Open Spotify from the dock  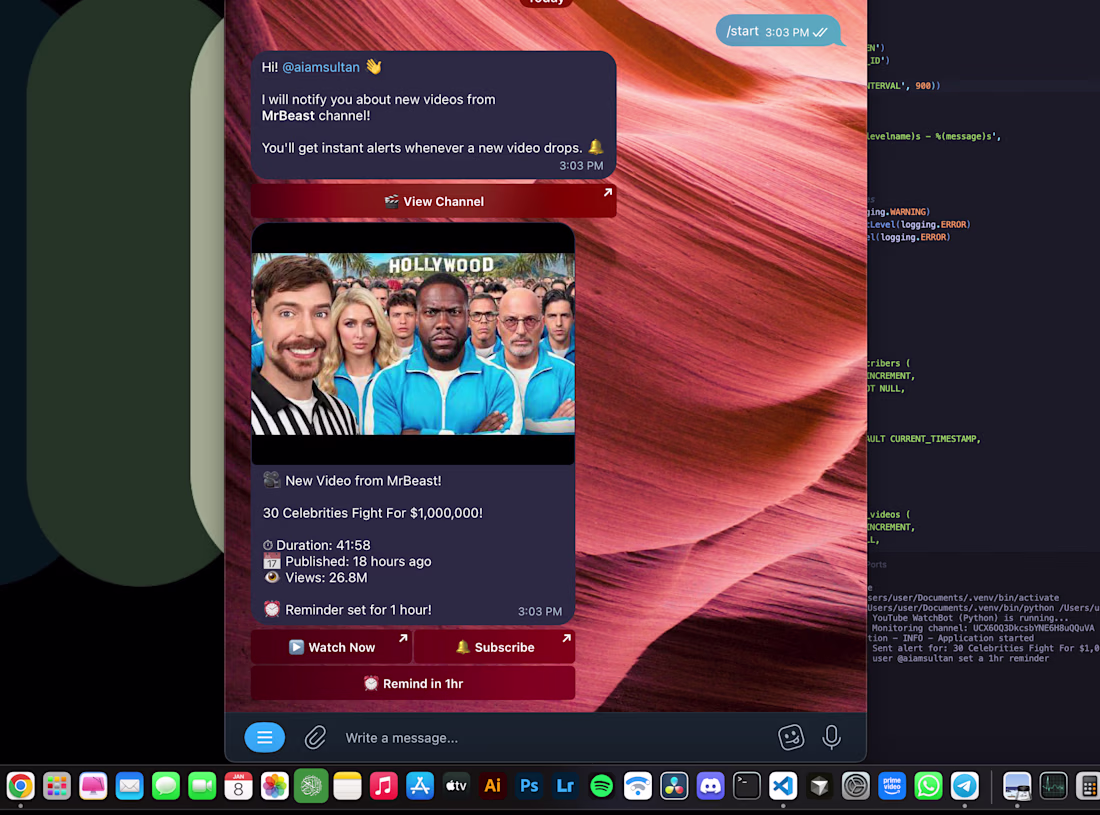[602, 786]
